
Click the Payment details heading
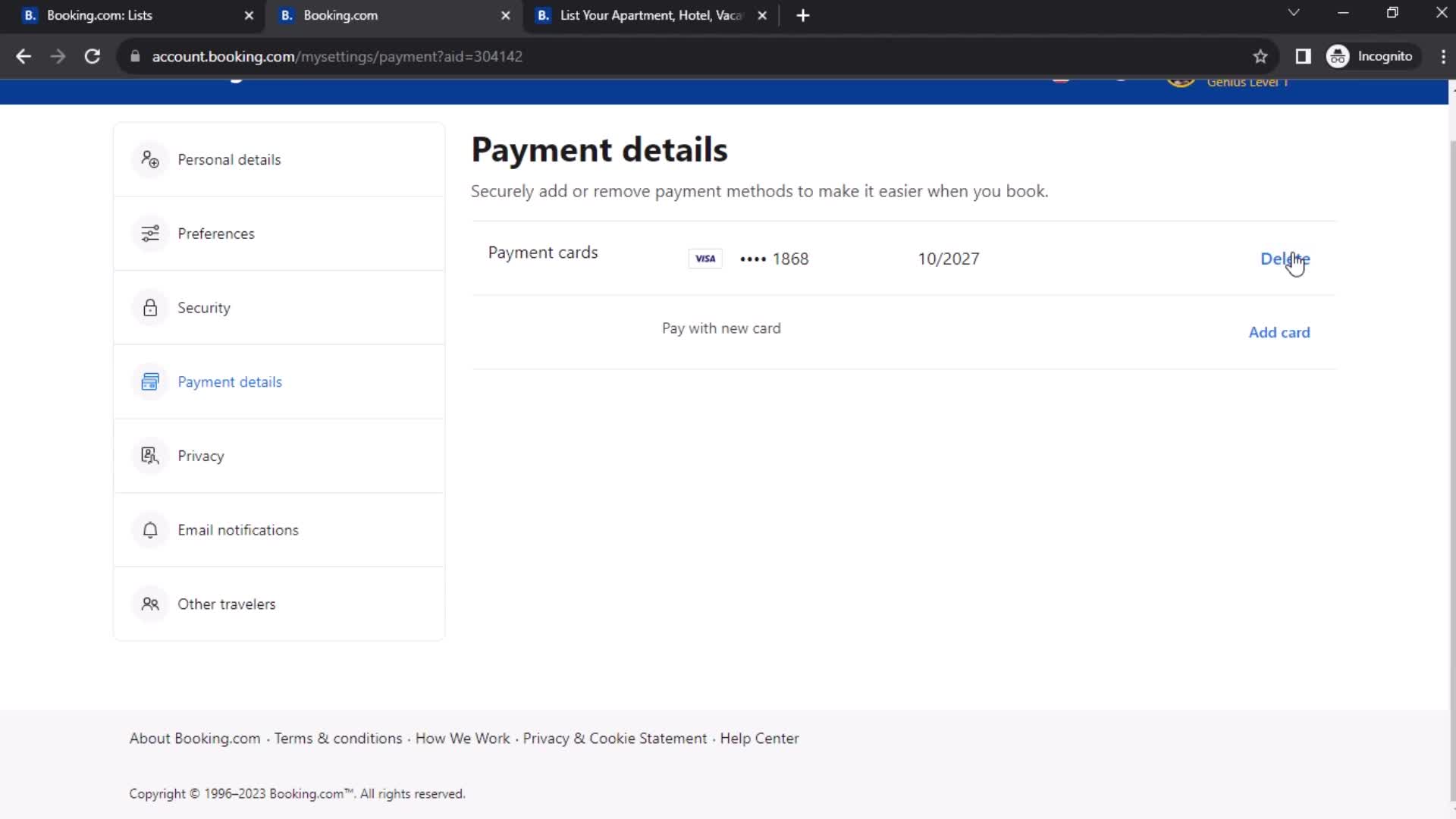click(x=599, y=150)
